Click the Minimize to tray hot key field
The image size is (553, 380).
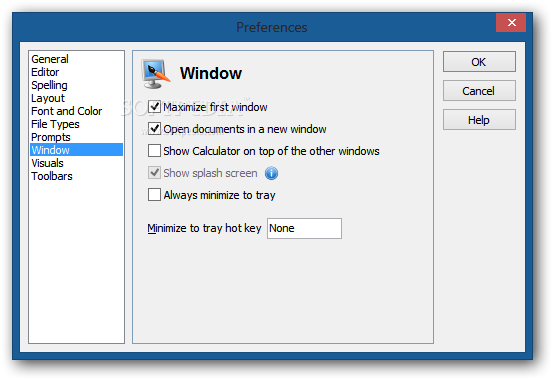(x=304, y=228)
